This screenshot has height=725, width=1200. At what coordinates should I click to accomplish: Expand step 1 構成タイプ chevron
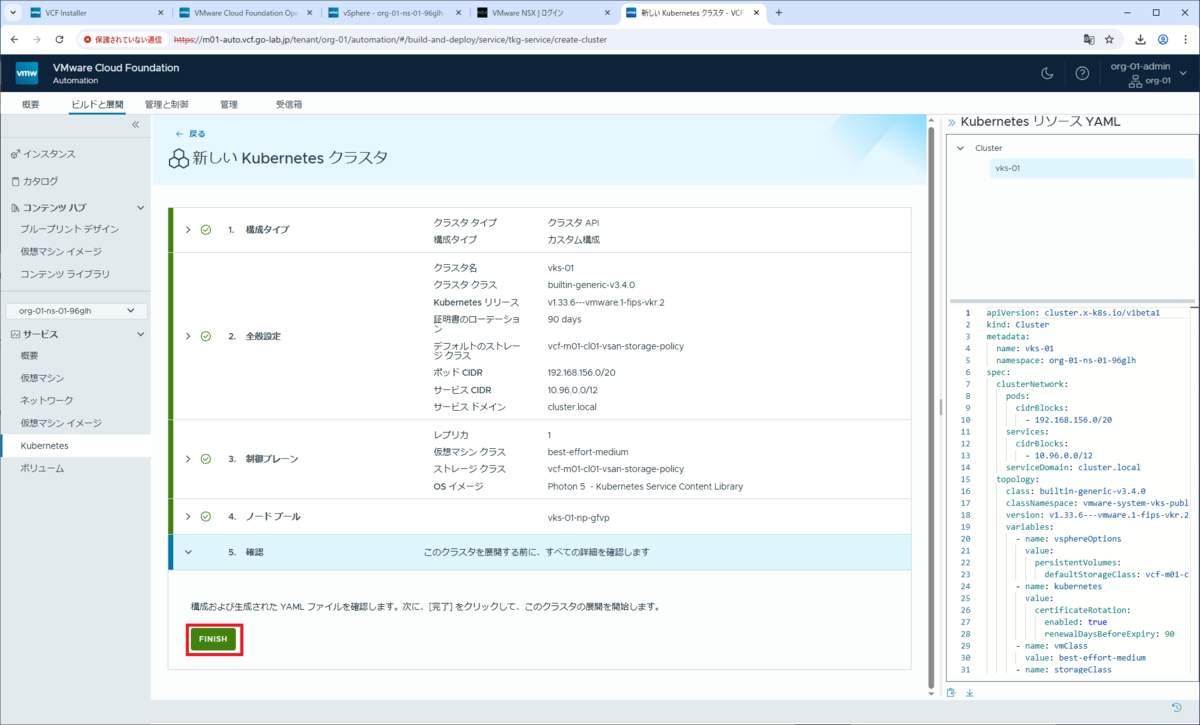click(x=187, y=229)
